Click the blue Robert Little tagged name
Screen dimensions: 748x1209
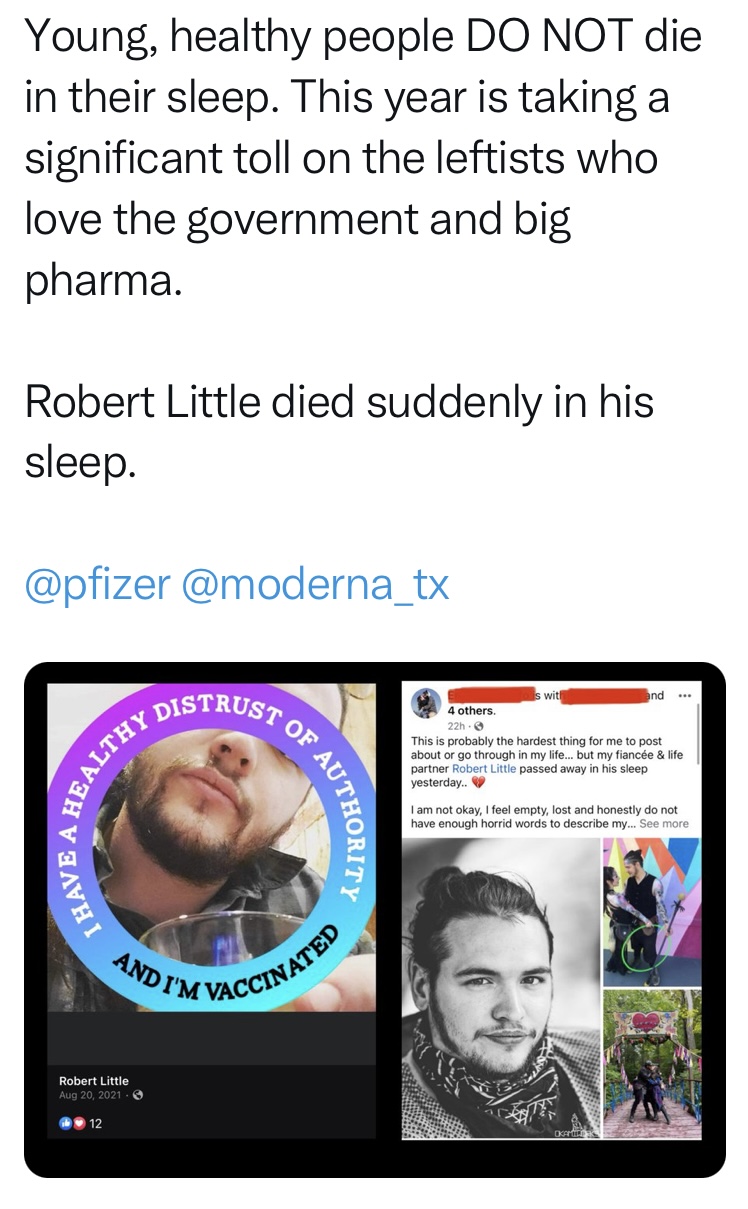click(484, 769)
